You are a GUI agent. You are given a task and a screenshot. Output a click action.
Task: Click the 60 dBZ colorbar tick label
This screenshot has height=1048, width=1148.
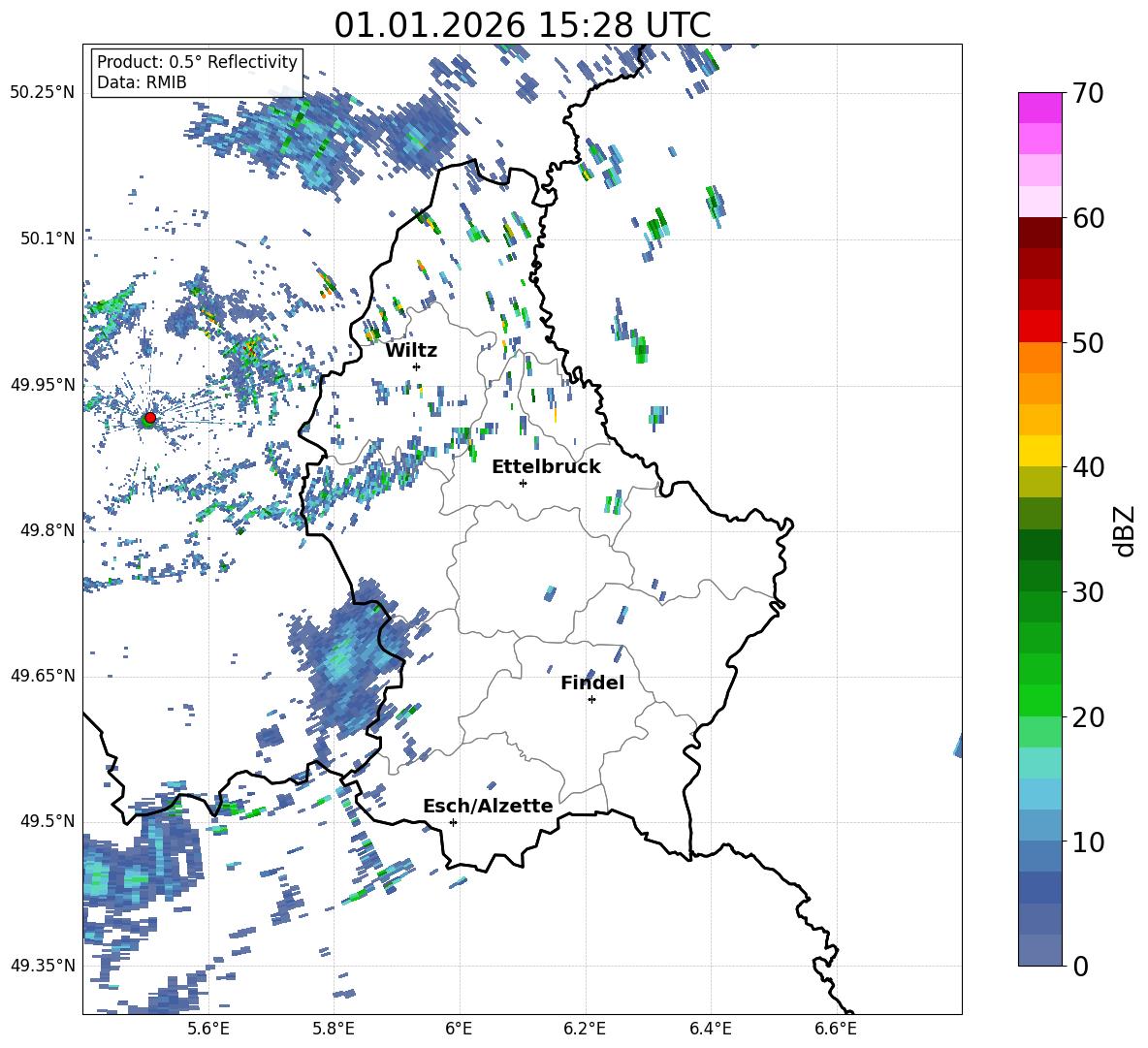1088,218
